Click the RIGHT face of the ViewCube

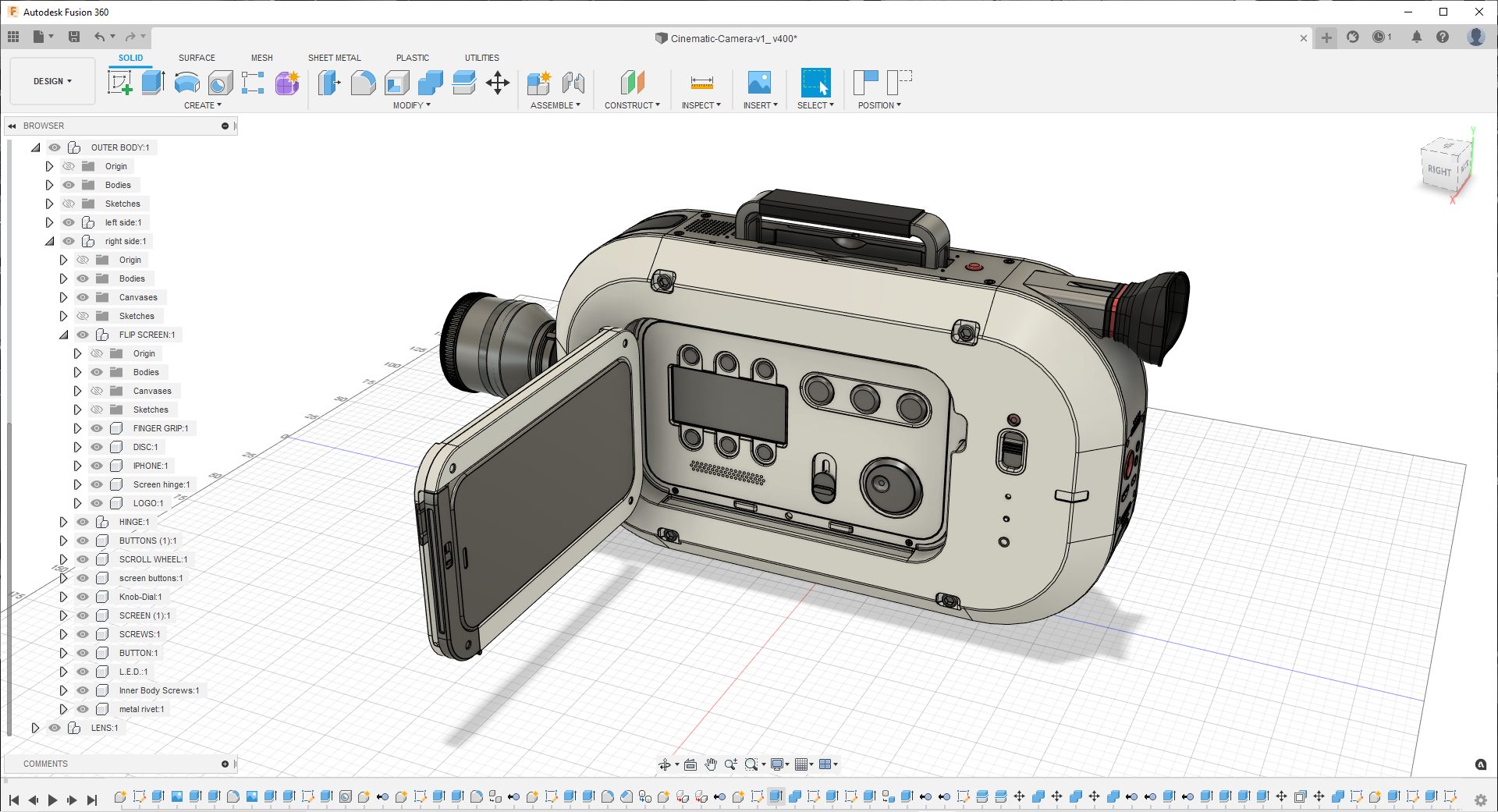coord(1439,171)
